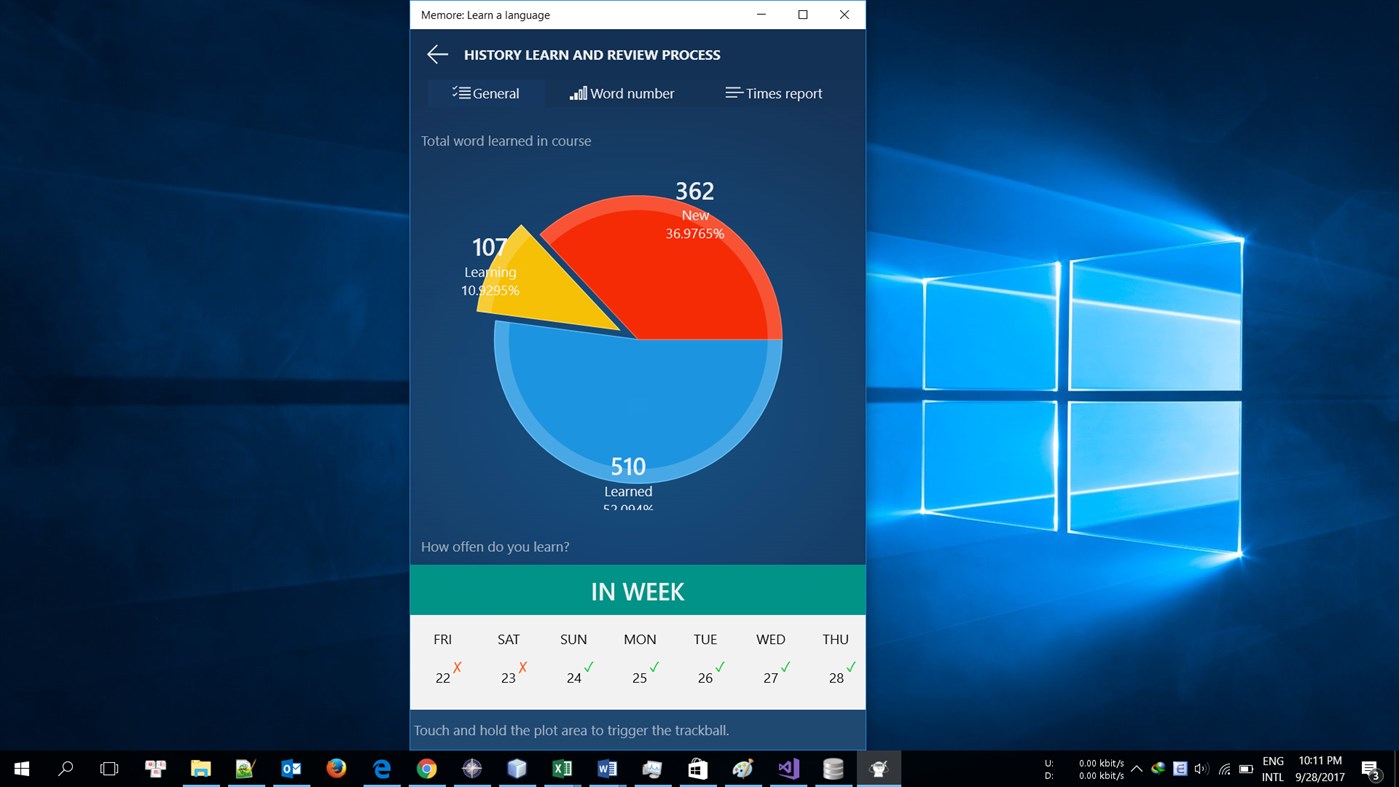Click the red X under FRI 22
Image resolution: width=1399 pixels, height=787 pixels.
[x=456, y=665]
